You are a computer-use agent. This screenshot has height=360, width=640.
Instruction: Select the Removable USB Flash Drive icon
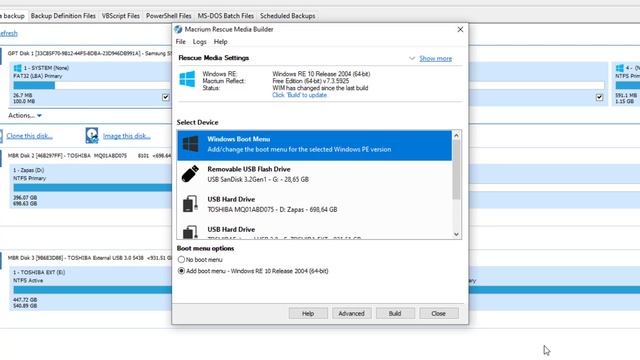(x=190, y=174)
